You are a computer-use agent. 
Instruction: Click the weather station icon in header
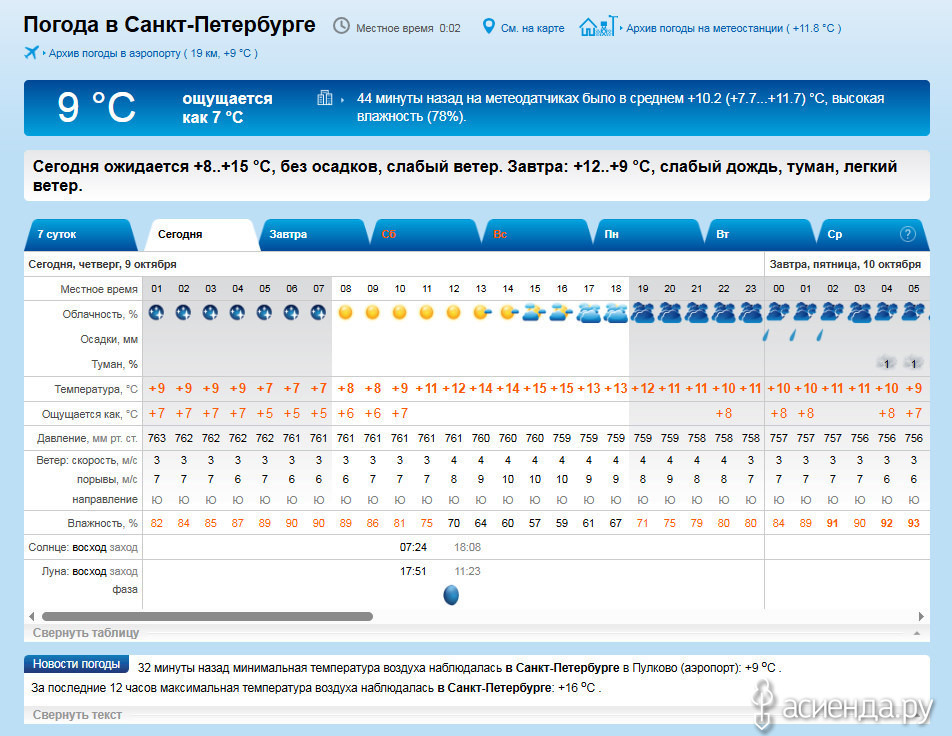tap(599, 26)
